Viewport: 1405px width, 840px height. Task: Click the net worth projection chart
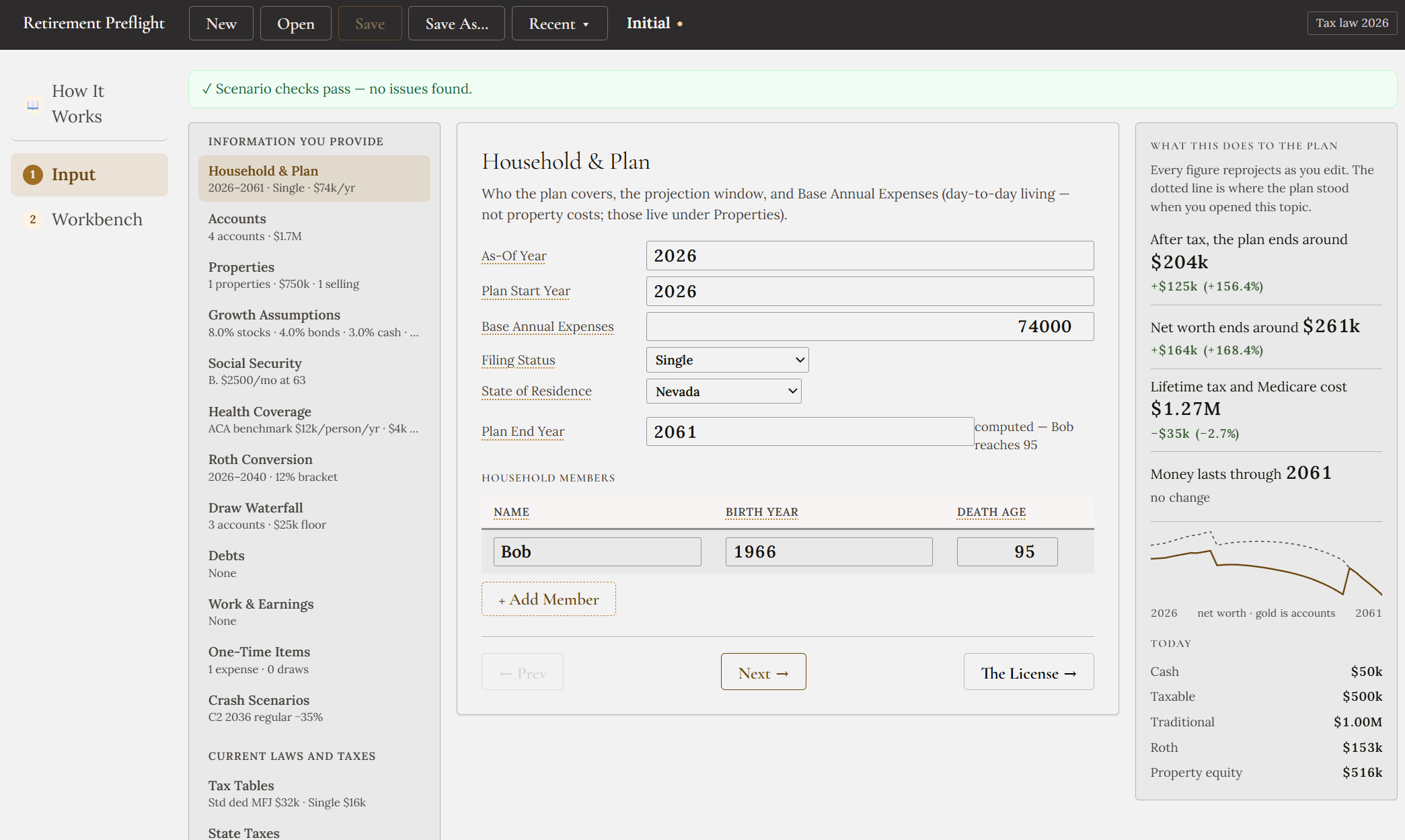tap(1266, 564)
